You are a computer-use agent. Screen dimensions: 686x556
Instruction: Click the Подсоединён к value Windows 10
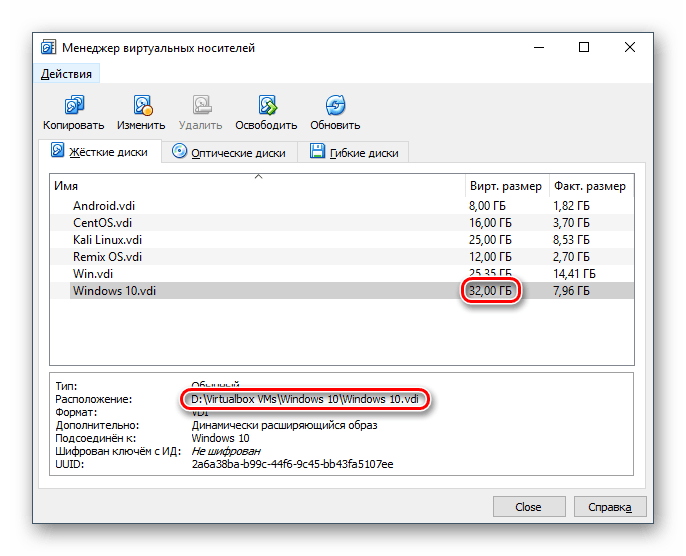[x=220, y=438]
